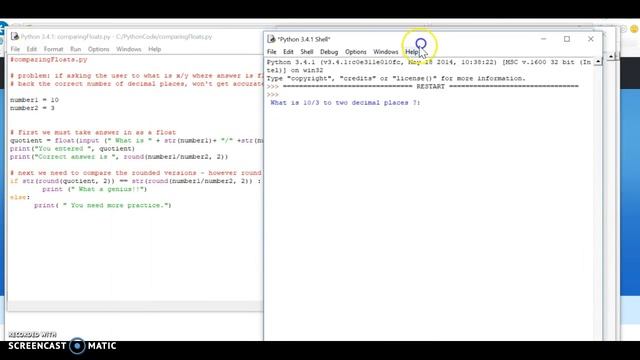
Task: Open the Shell menu in the Python Shell window
Action: (307, 52)
